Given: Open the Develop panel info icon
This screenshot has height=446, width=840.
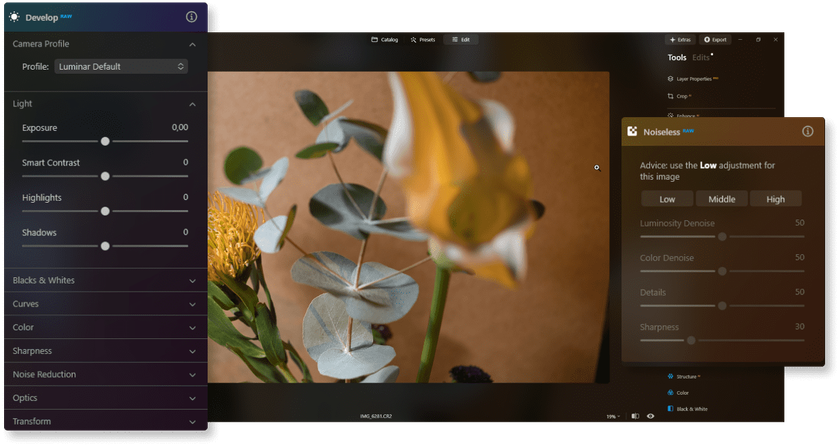Looking at the screenshot, I should pyautogui.click(x=191, y=17).
